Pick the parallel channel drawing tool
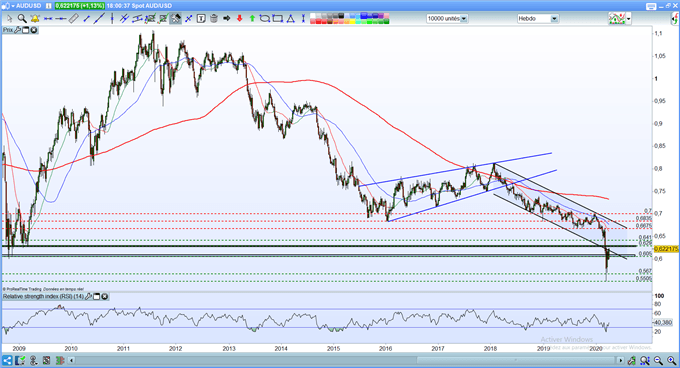Image resolution: width=680 pixels, height=368 pixels. (x=137, y=19)
